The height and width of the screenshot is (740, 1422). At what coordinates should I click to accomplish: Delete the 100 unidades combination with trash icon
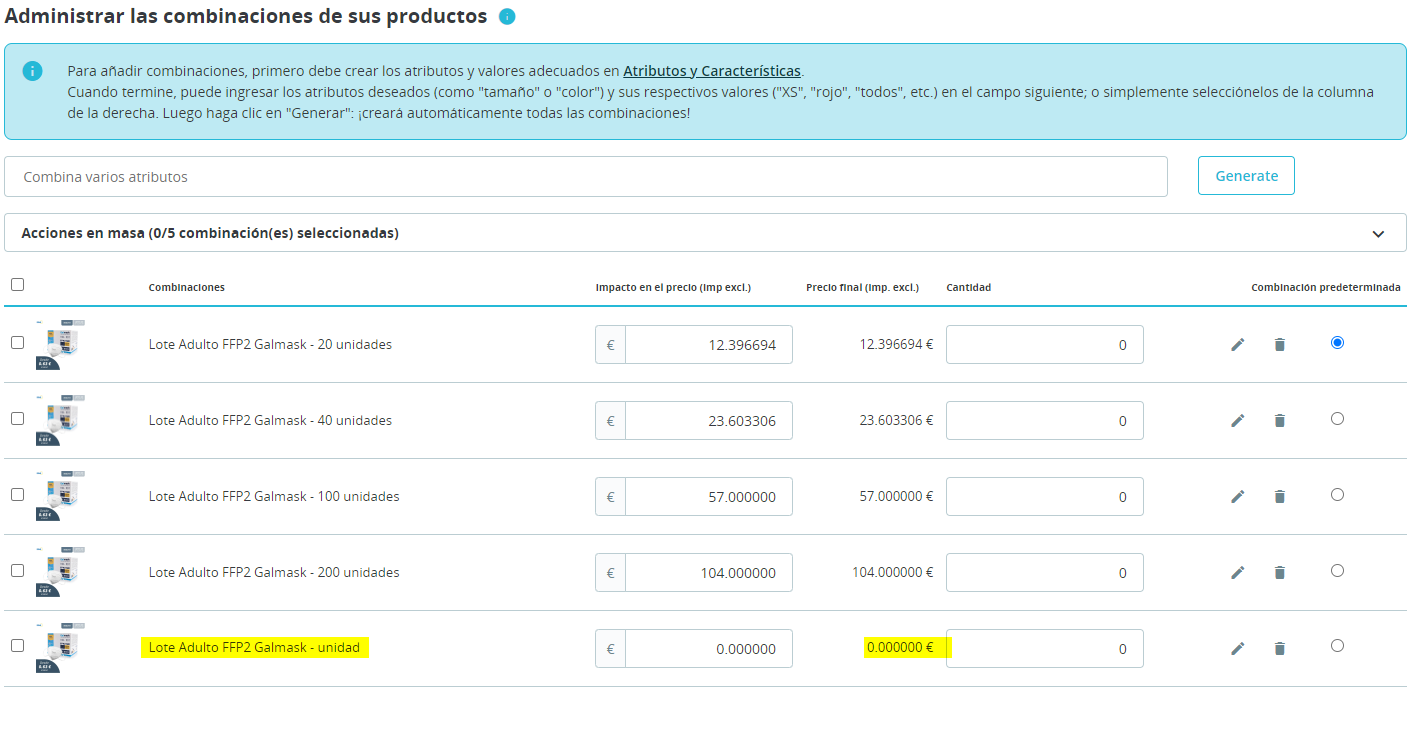tap(1280, 496)
